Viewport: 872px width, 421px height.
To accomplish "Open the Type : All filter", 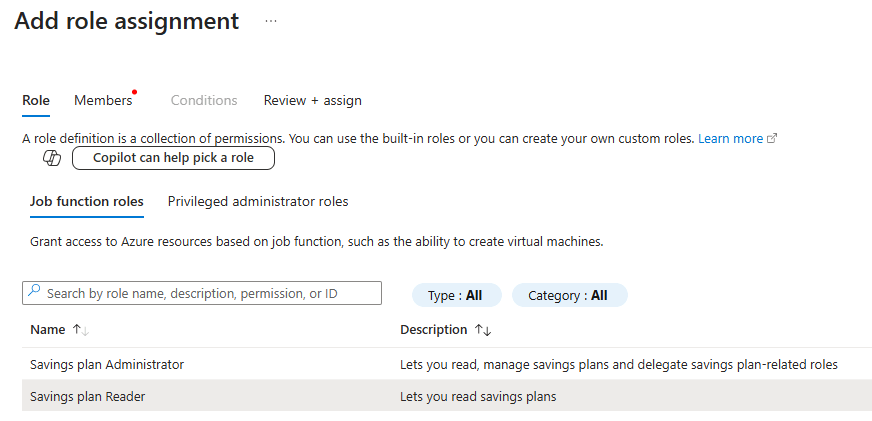I will pos(454,295).
